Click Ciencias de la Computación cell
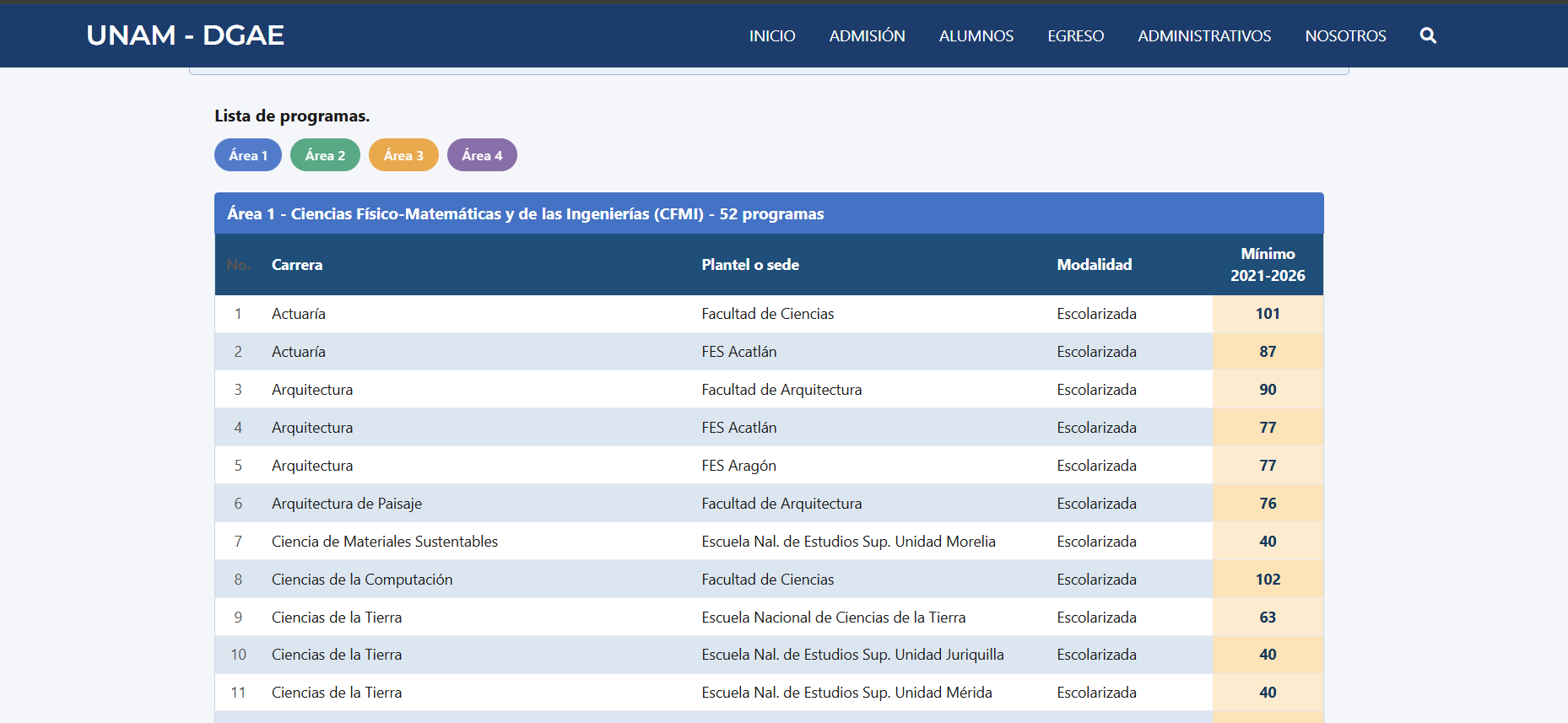 tap(362, 580)
